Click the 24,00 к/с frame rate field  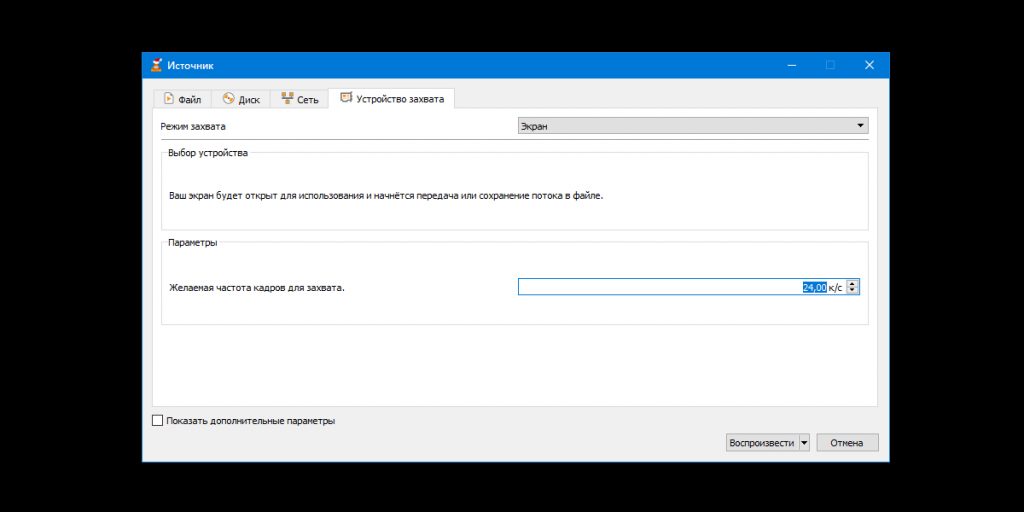pyautogui.click(x=680, y=287)
